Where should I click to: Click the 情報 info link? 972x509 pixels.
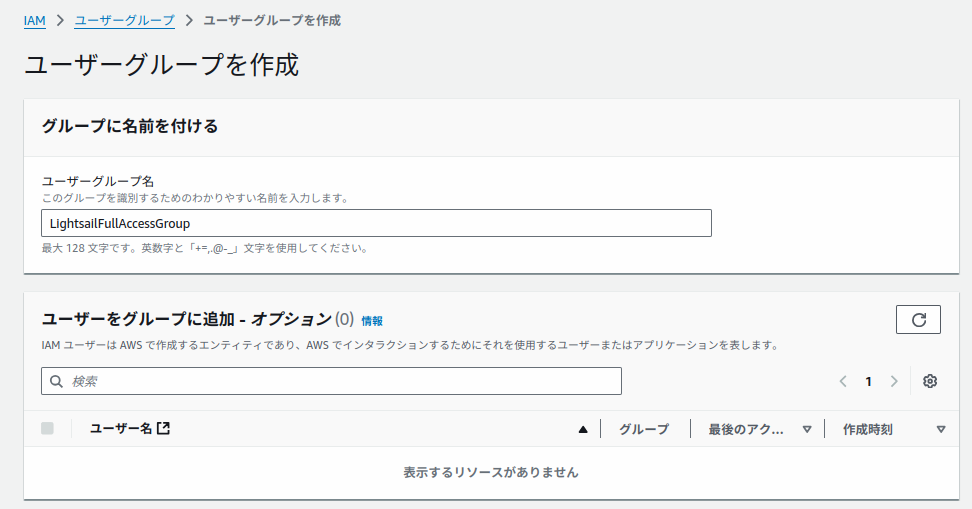(x=372, y=321)
